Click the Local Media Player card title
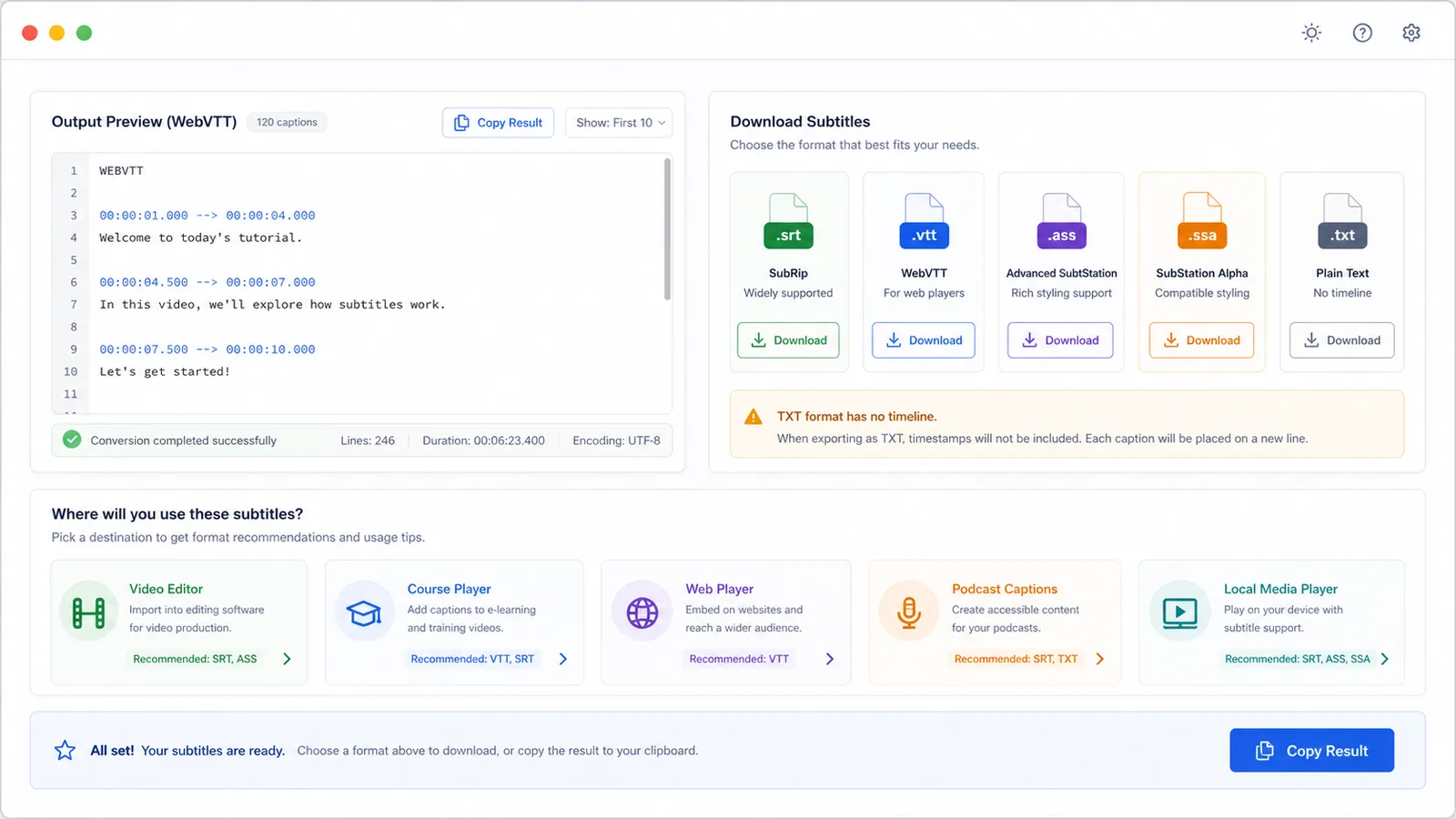The image size is (1456, 819). pyautogui.click(x=1280, y=589)
